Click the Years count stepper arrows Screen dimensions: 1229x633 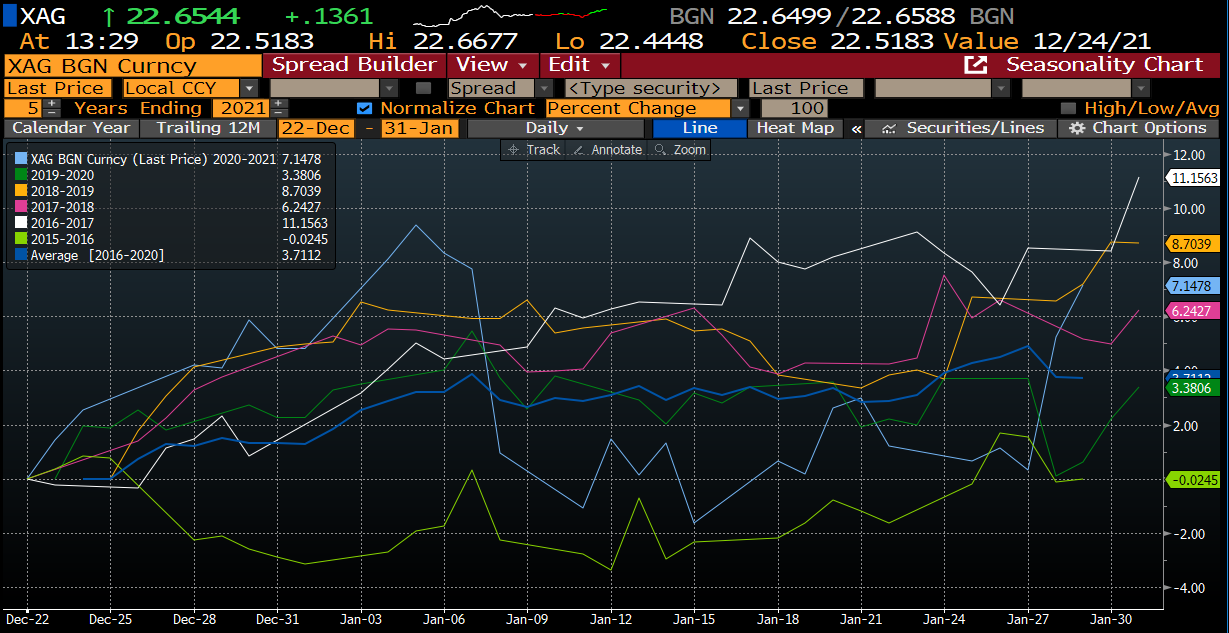(52, 108)
